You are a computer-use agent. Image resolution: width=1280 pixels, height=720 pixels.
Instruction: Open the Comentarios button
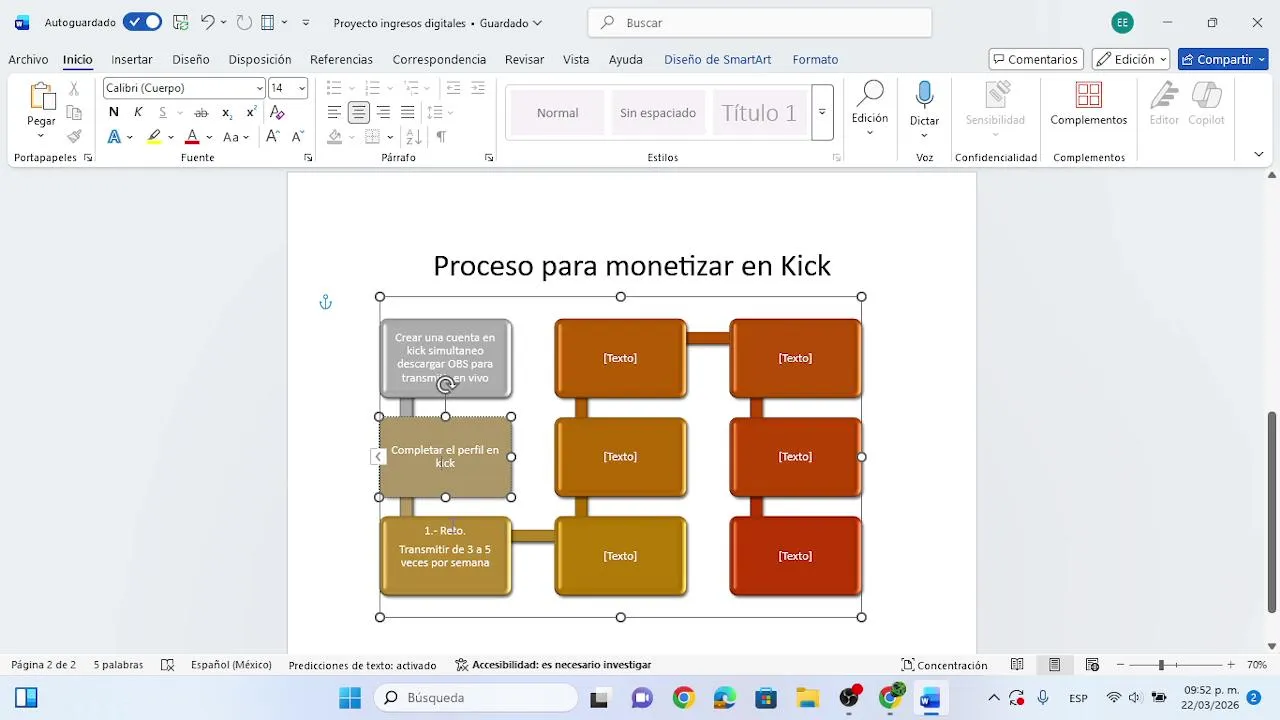point(1036,59)
